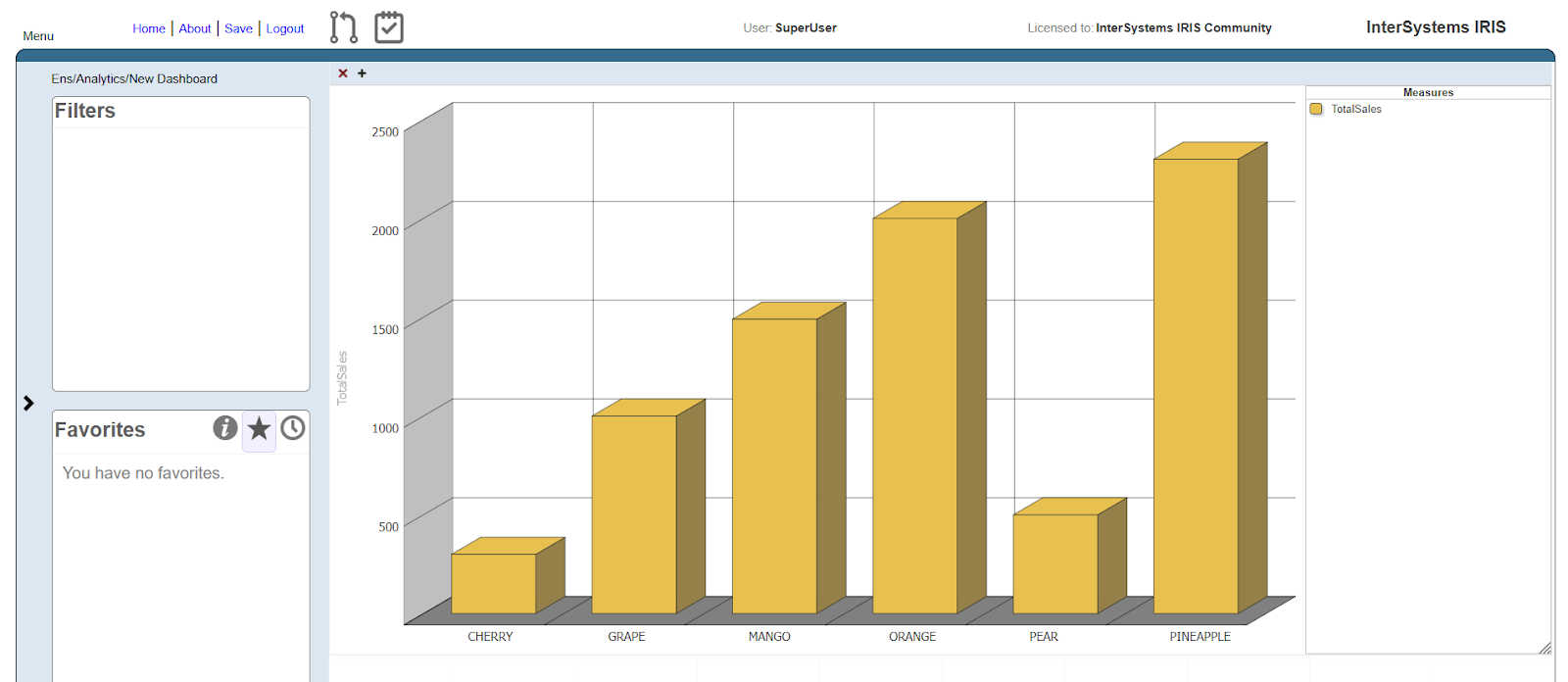Open the Menu in the top-left
1568x682 pixels.
pyautogui.click(x=38, y=36)
